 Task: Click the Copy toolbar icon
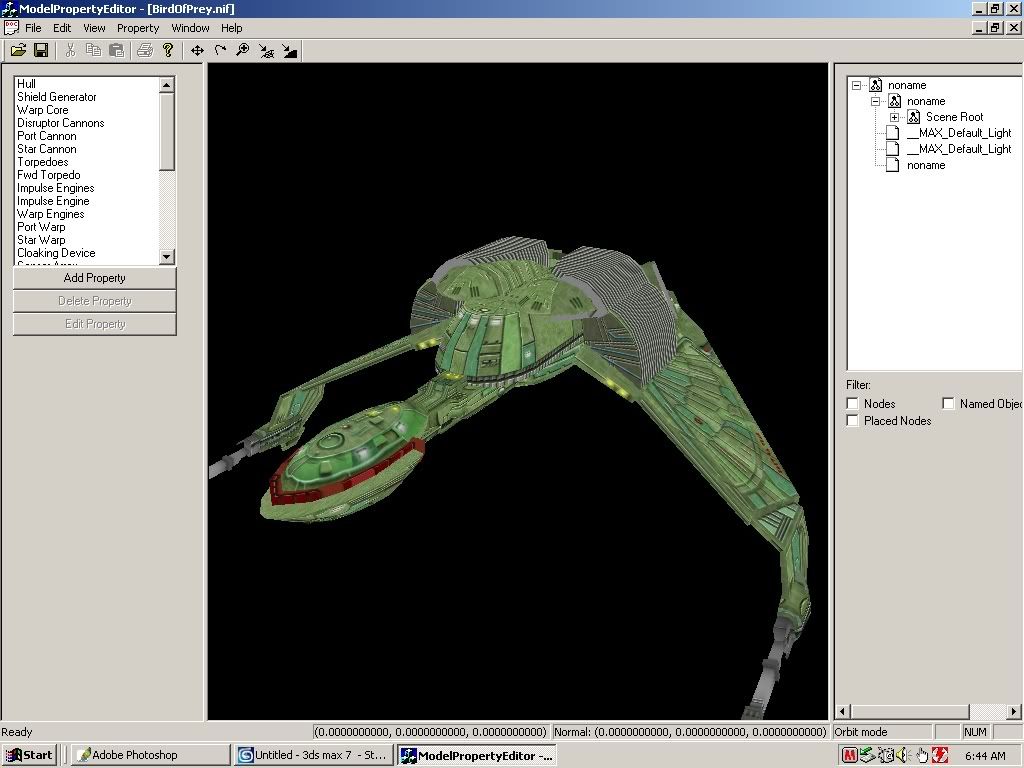(93, 50)
